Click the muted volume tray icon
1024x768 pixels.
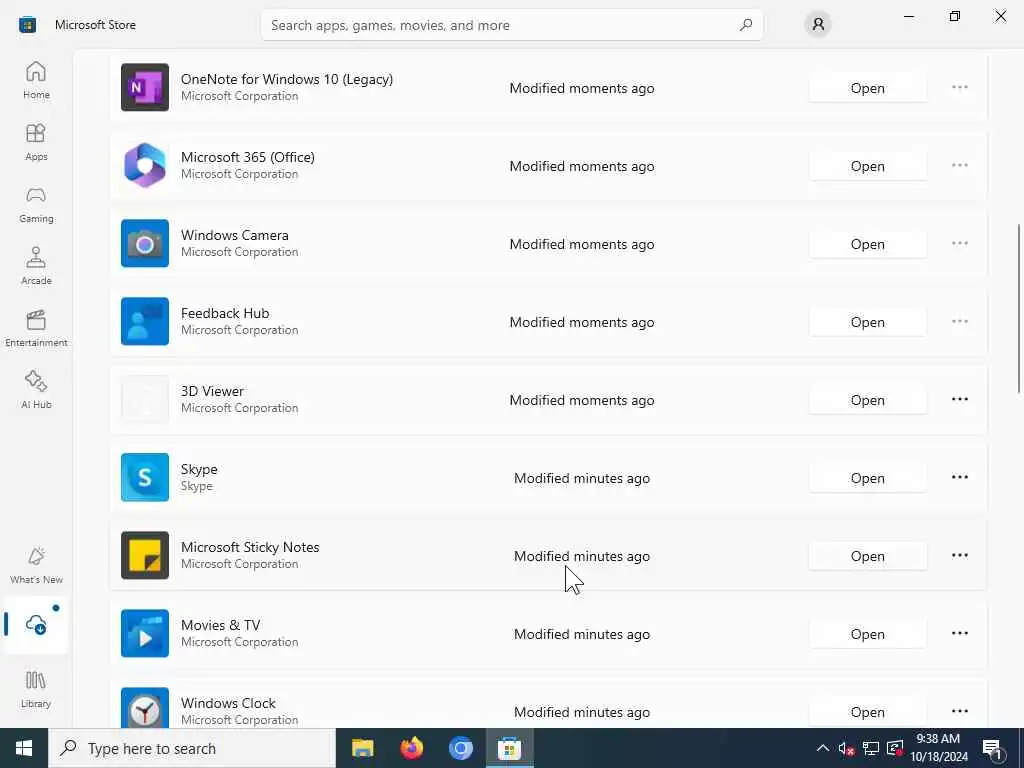[846, 749]
